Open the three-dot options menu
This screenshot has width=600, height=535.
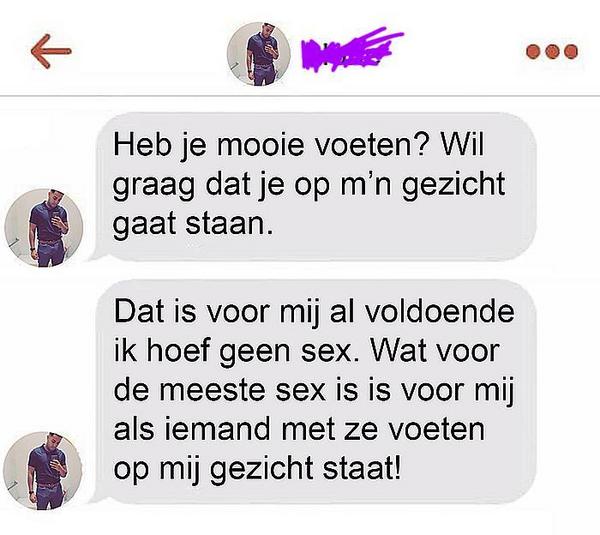[x=552, y=52]
